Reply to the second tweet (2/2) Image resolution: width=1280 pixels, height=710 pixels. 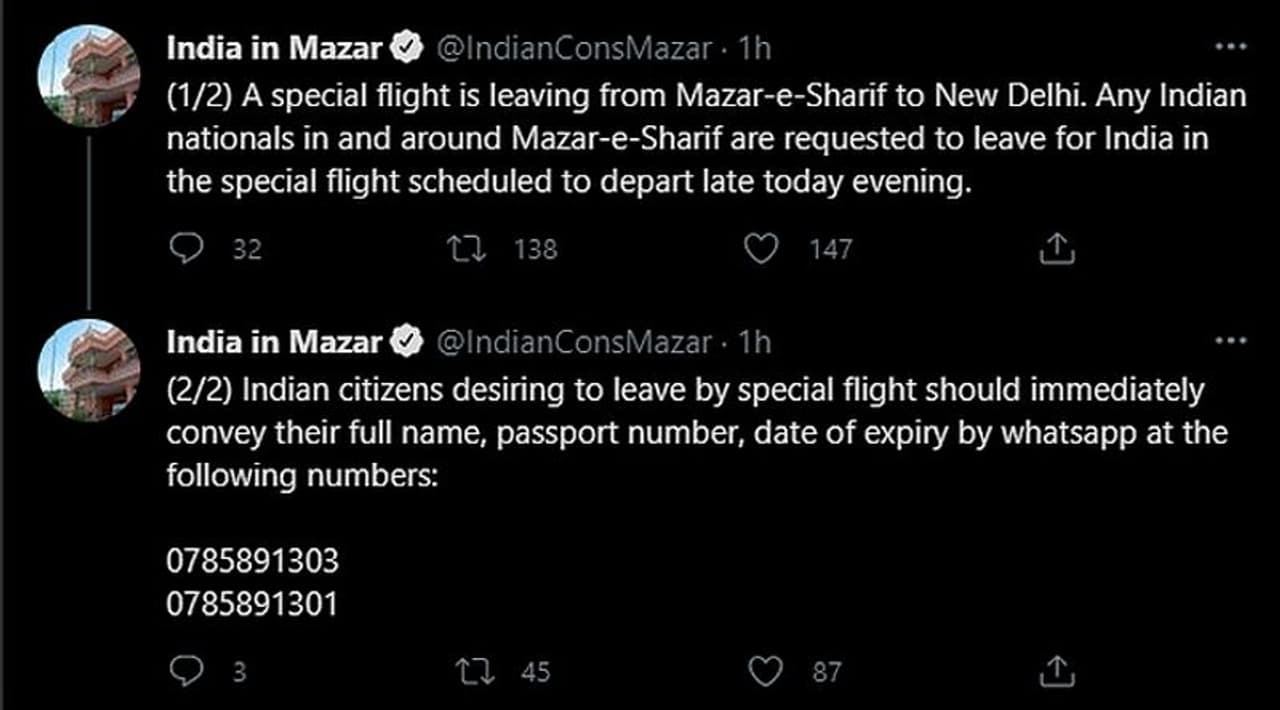coord(186,671)
